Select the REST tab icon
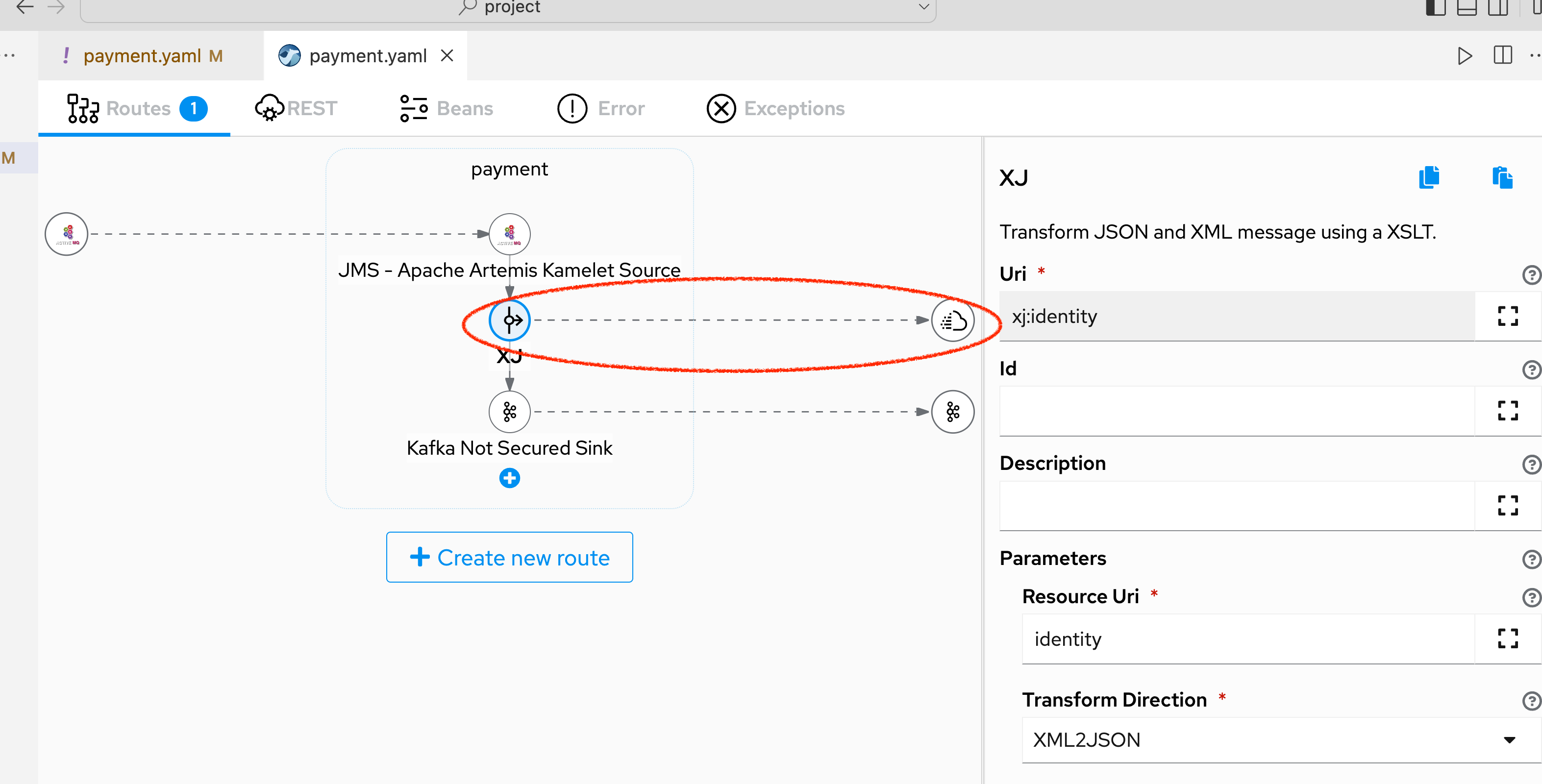Viewport: 1542px width, 784px height. pyautogui.click(x=270, y=108)
